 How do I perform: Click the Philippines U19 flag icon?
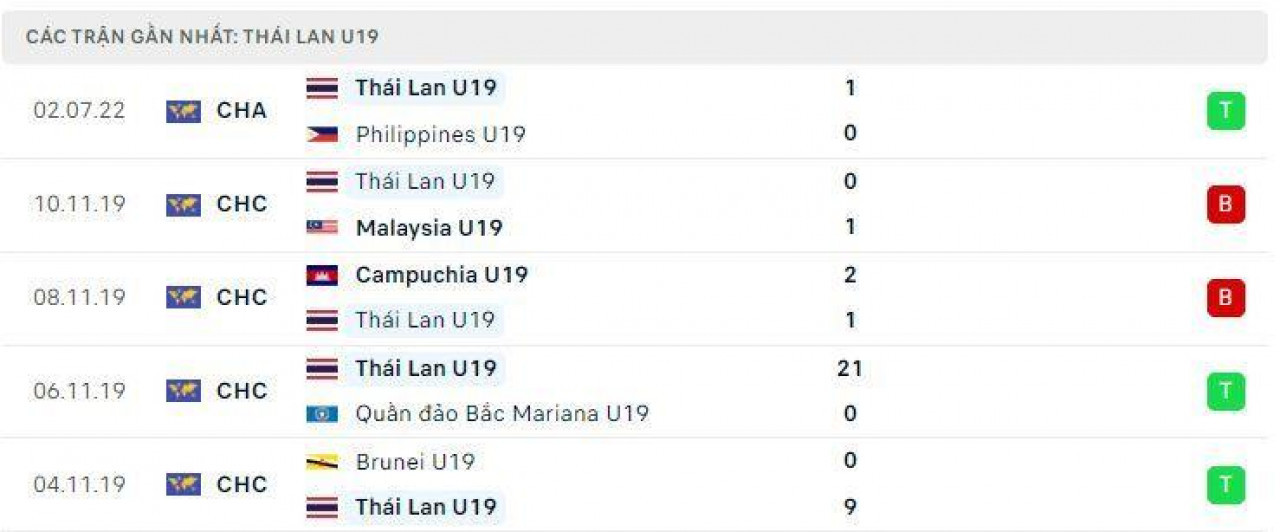[322, 134]
